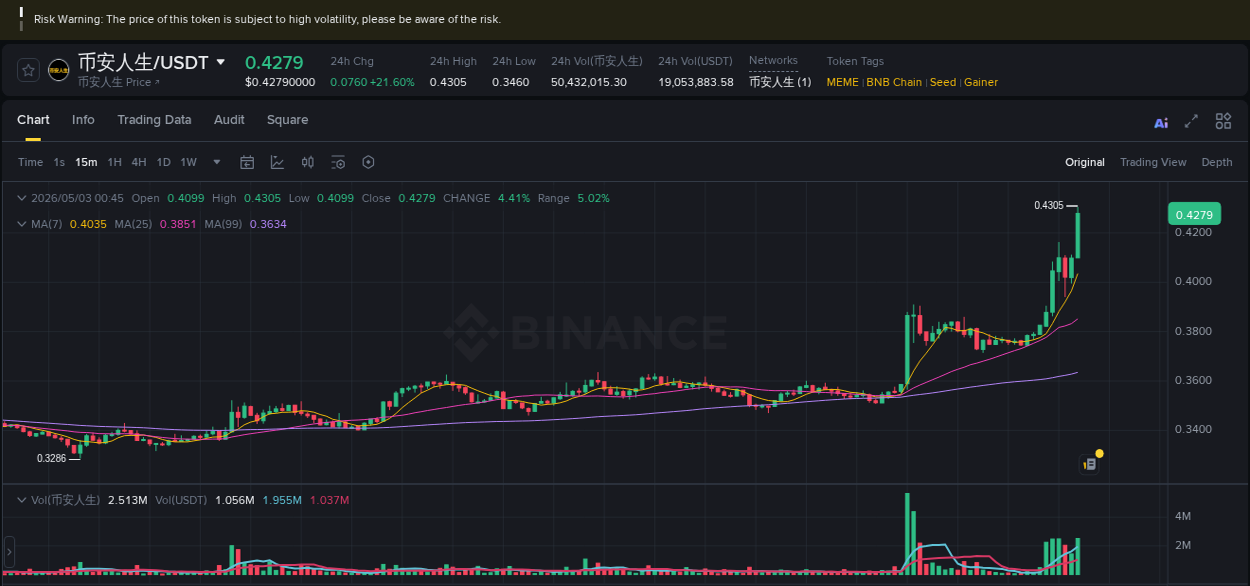Open the Networks 币安人生 (1) entry
This screenshot has width=1250, height=586.
click(x=780, y=82)
